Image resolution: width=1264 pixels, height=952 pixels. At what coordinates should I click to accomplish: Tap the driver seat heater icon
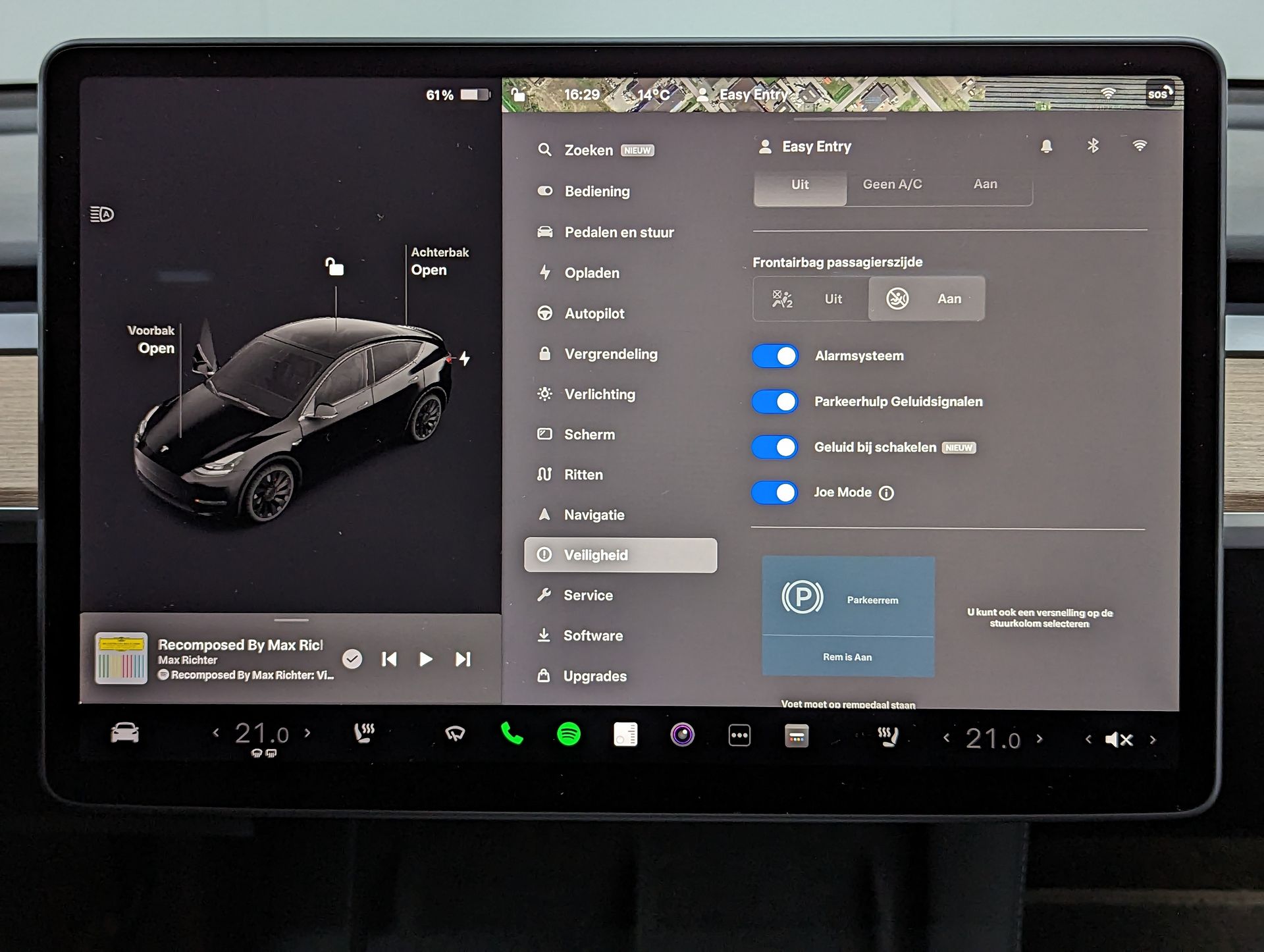pos(364,733)
